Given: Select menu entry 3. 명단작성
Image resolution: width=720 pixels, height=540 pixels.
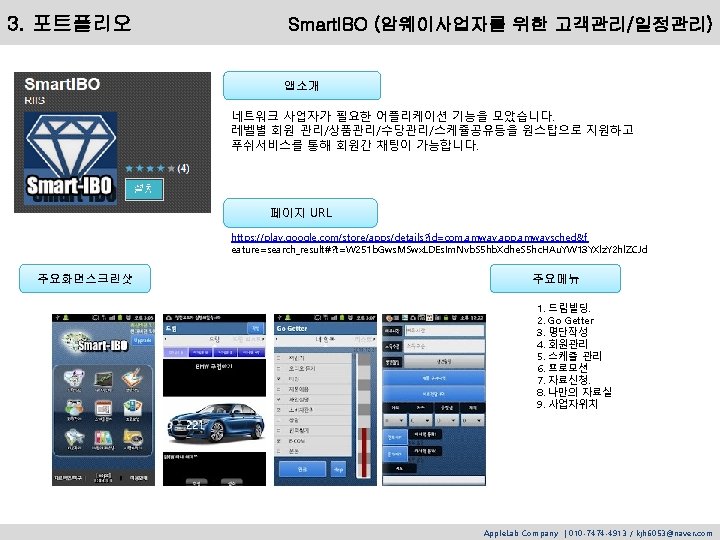Looking at the screenshot, I should pos(562,332).
